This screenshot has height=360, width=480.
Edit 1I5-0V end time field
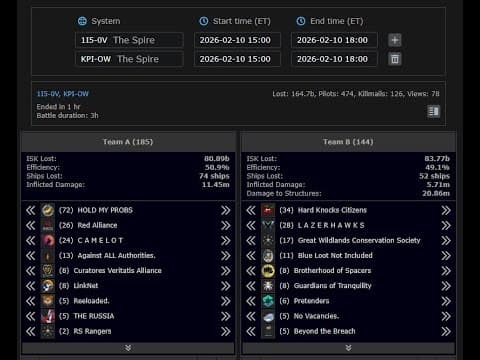pos(334,40)
